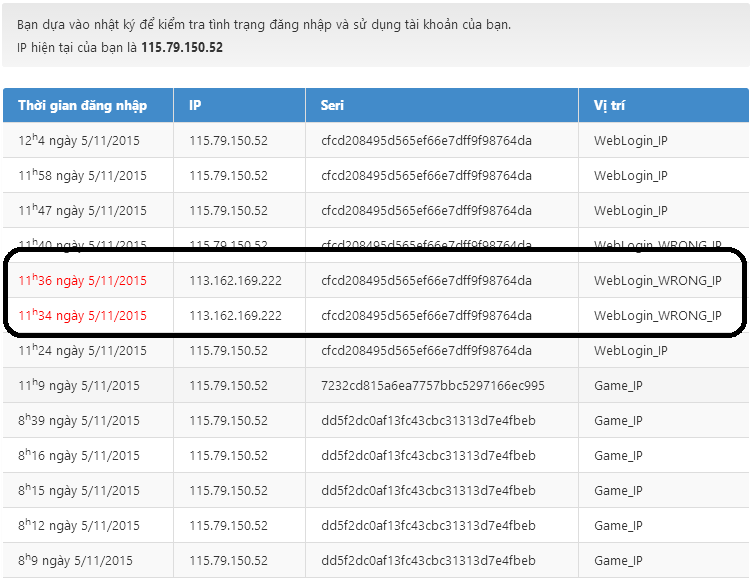This screenshot has height=578, width=750.
Task: Click WebLogin_WRONG_IP in the 11h34 row
Action: (x=657, y=316)
